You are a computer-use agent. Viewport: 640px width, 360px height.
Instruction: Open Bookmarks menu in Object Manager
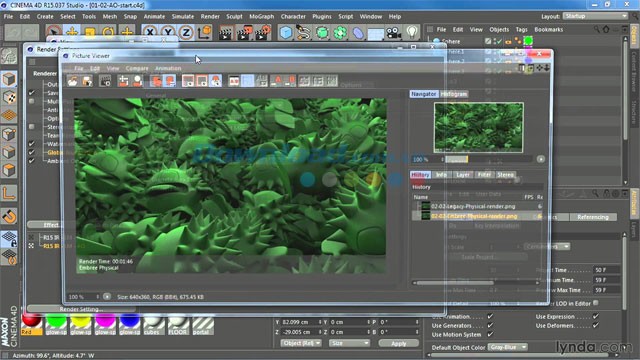(x=549, y=29)
